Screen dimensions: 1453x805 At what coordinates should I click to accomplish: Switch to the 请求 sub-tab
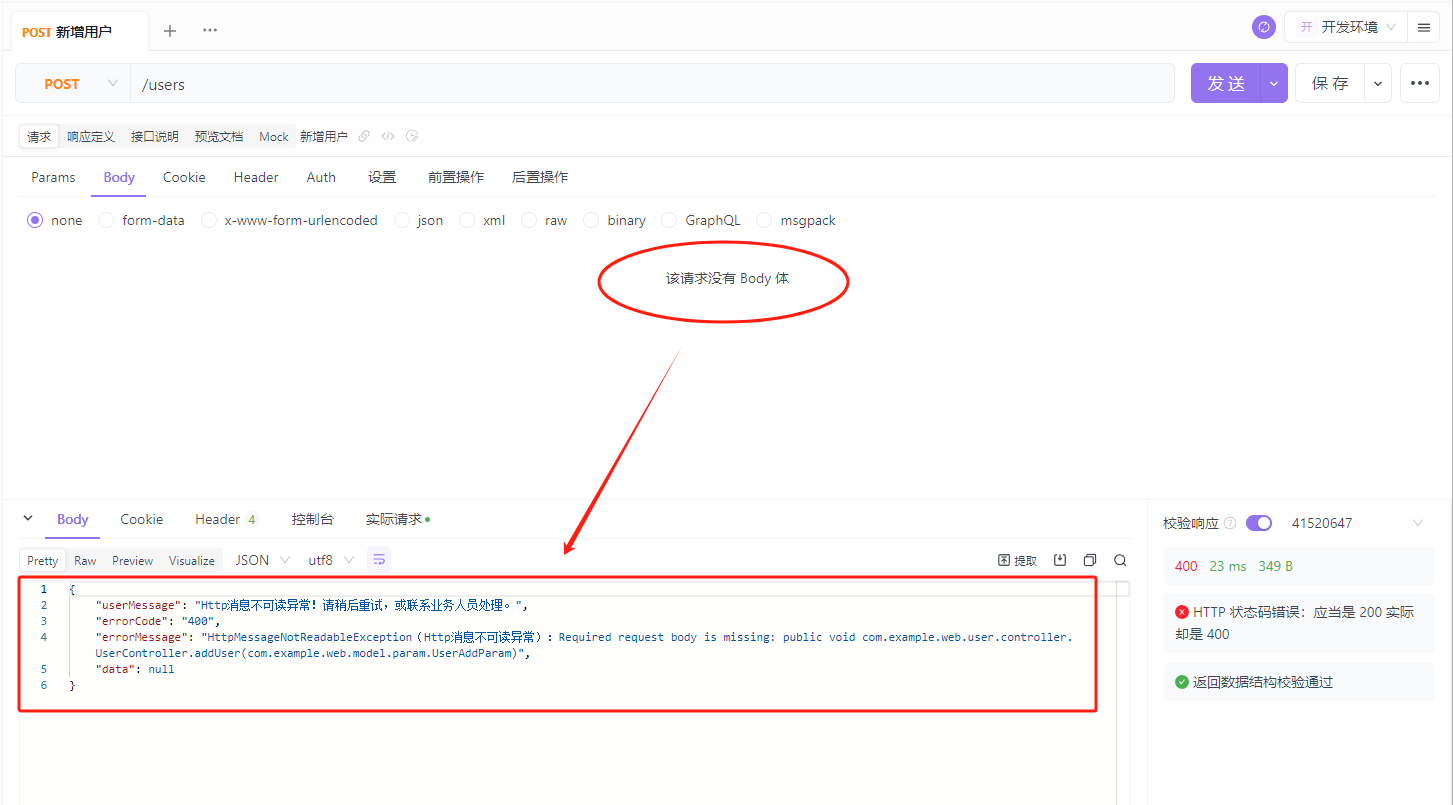click(x=39, y=137)
